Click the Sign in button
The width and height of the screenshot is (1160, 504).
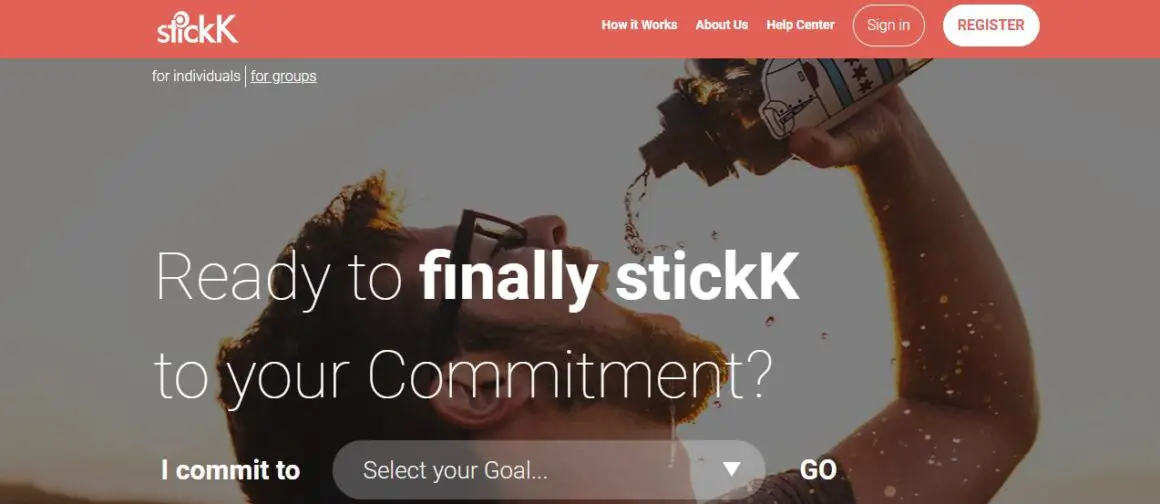click(x=888, y=25)
